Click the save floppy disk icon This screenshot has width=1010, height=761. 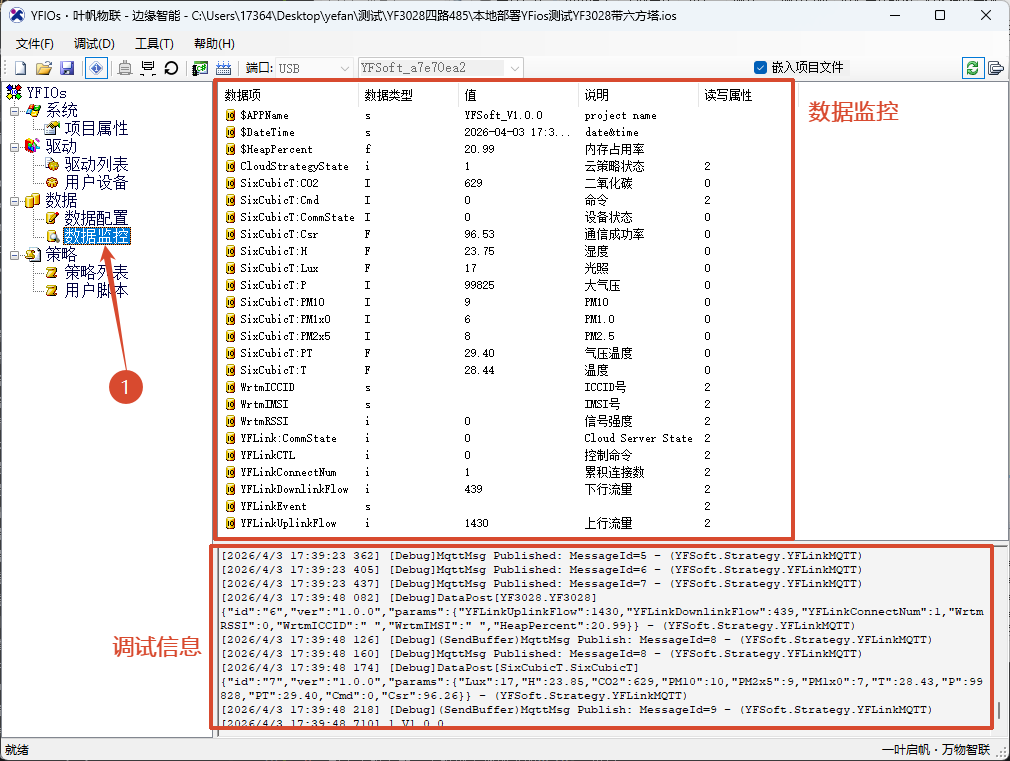coord(67,68)
